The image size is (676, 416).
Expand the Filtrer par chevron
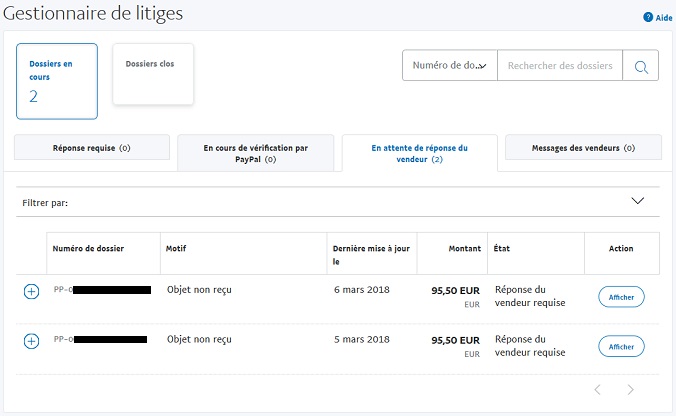pyautogui.click(x=638, y=201)
